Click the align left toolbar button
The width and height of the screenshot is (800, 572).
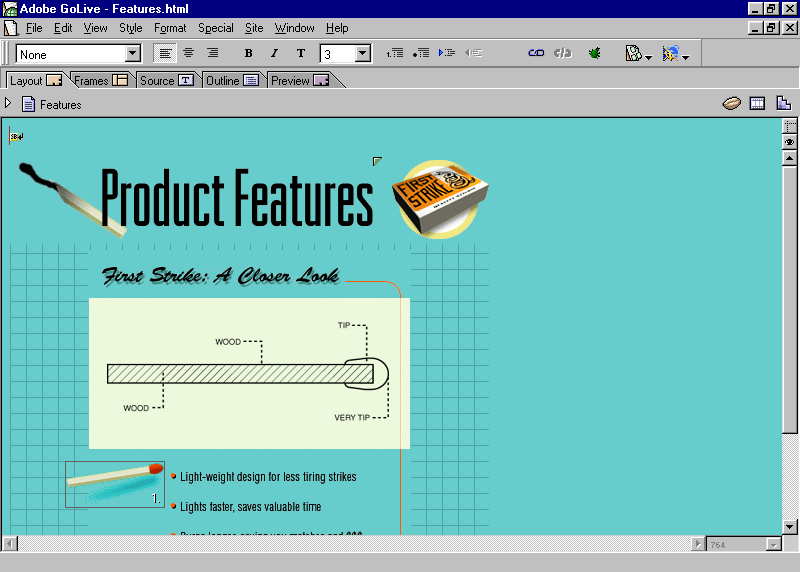pos(165,53)
